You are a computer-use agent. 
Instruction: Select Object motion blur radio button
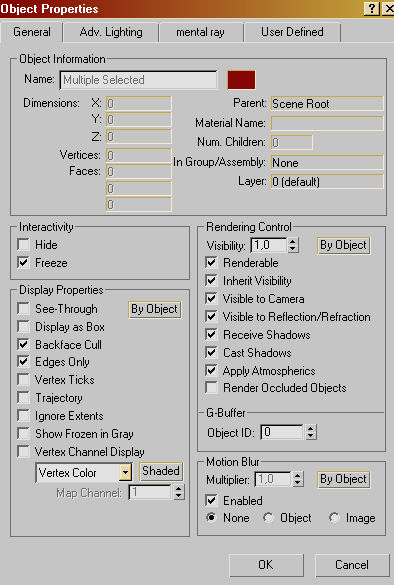point(268,518)
